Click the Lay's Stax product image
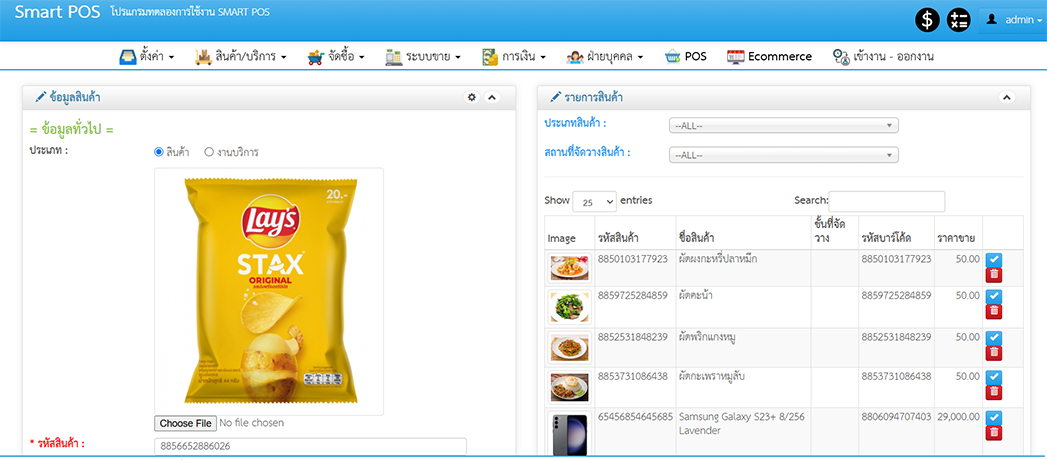Image resolution: width=1047 pixels, height=460 pixels. coord(269,292)
